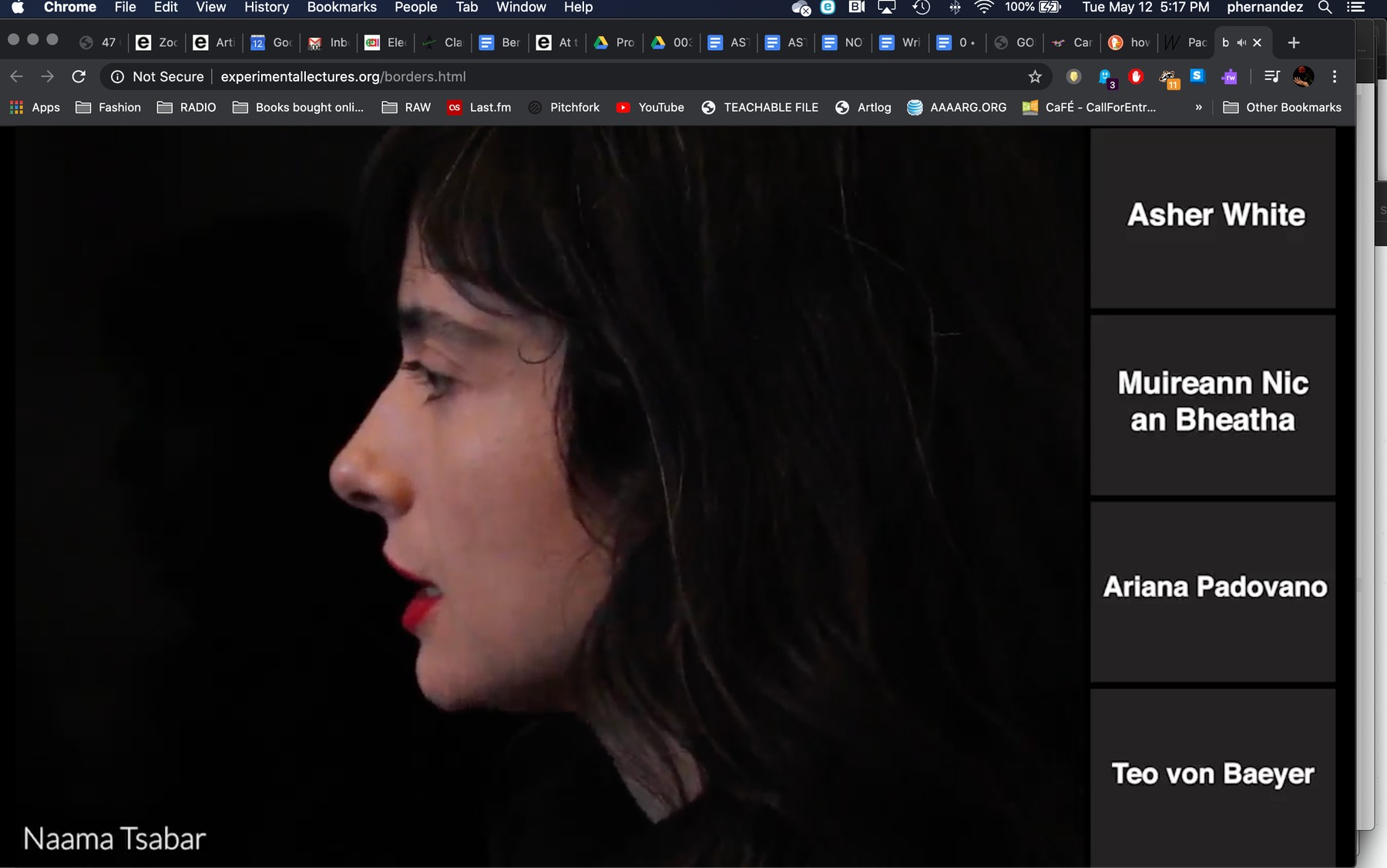Open the File menu

click(125, 8)
